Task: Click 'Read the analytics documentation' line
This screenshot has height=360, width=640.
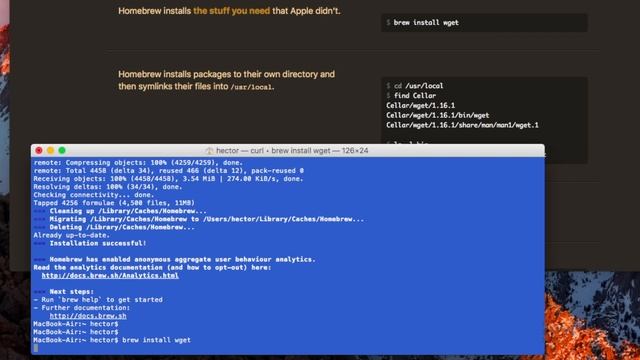Action: coord(152,267)
